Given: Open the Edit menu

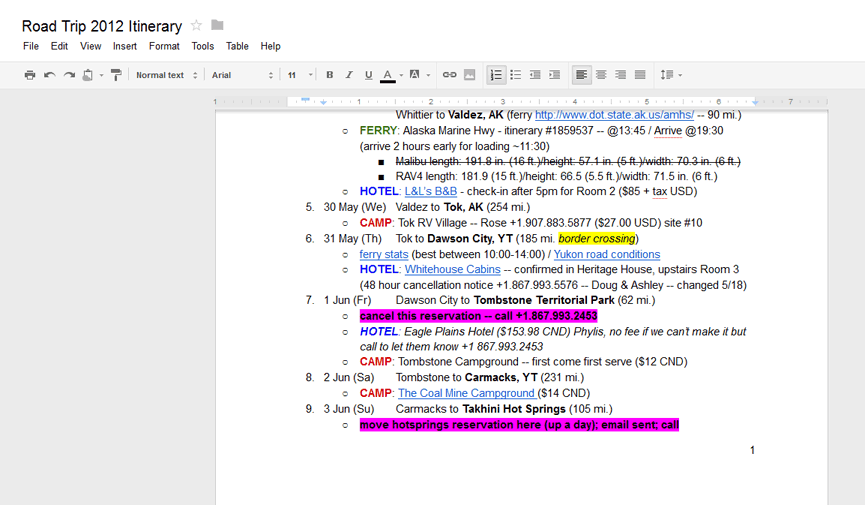Looking at the screenshot, I should pos(59,46).
